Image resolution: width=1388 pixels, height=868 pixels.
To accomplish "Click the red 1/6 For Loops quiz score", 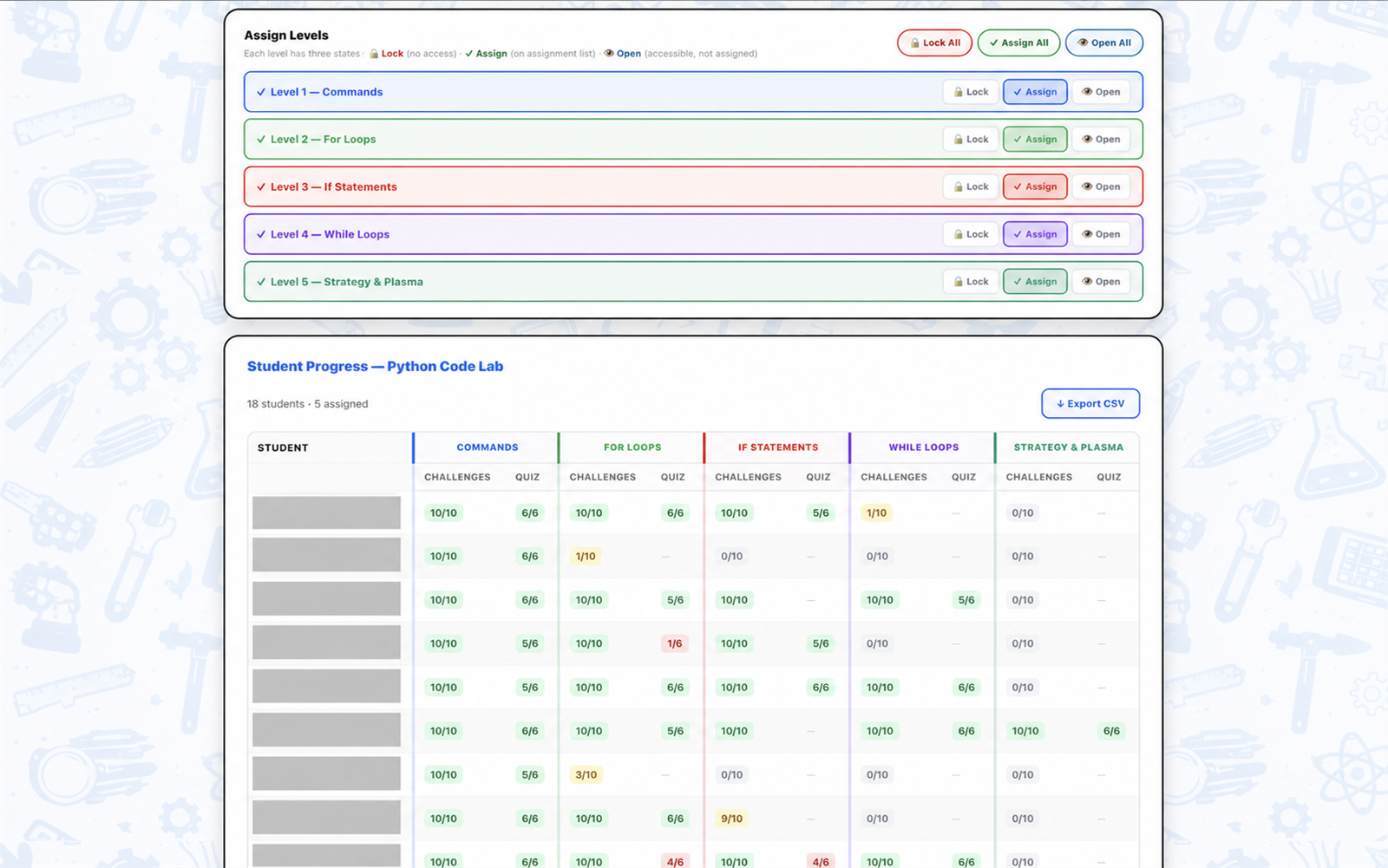I will click(x=674, y=643).
